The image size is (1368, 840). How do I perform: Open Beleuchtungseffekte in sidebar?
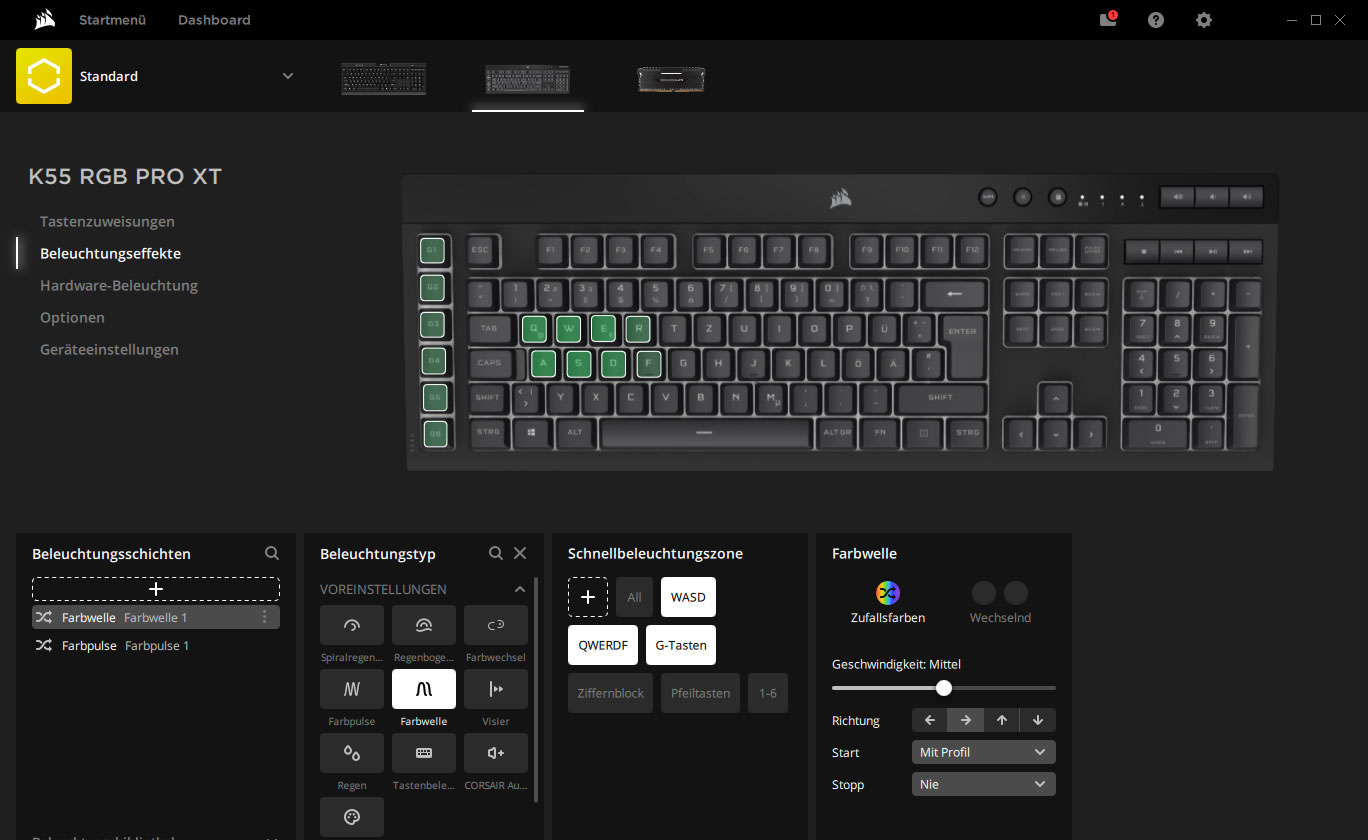(110, 253)
